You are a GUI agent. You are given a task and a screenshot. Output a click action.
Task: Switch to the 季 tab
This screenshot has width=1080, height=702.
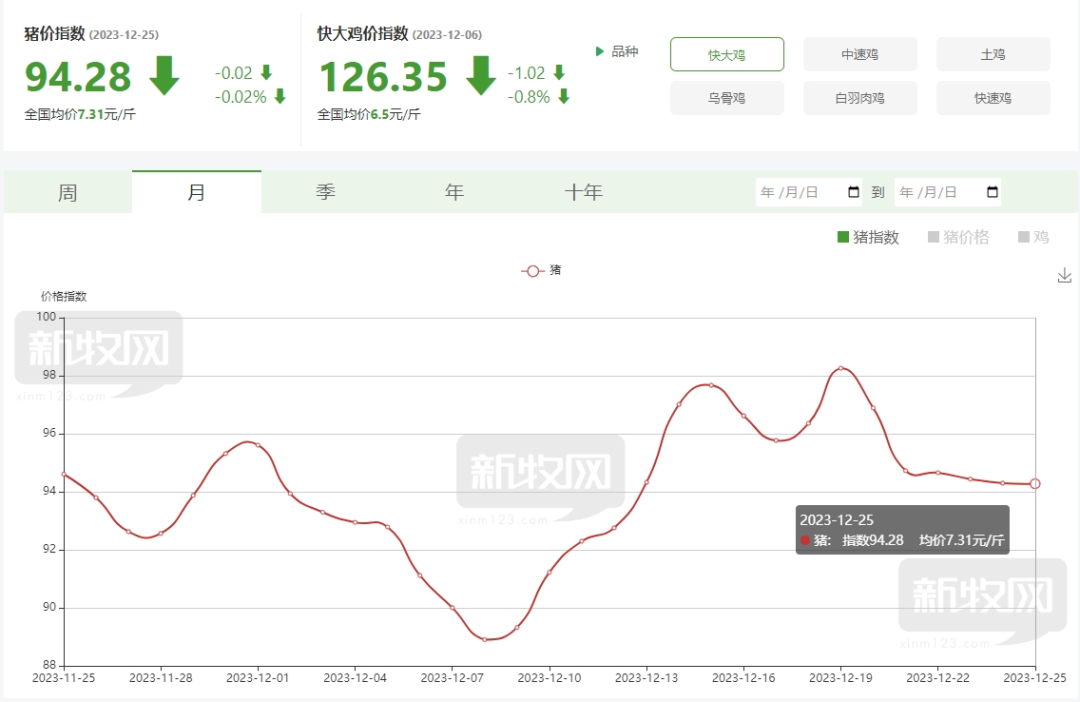[x=325, y=192]
